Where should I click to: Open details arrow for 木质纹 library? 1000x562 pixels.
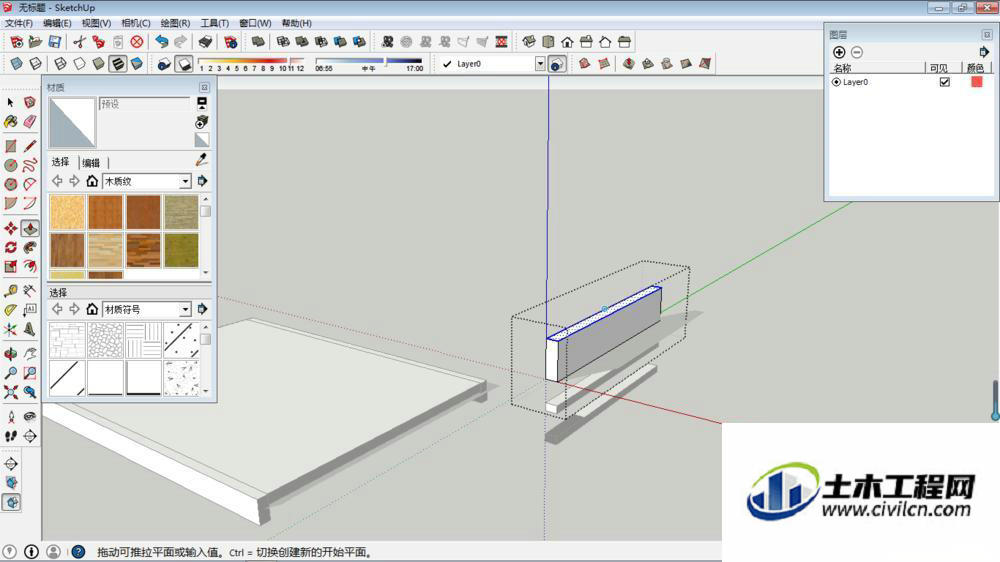[202, 181]
